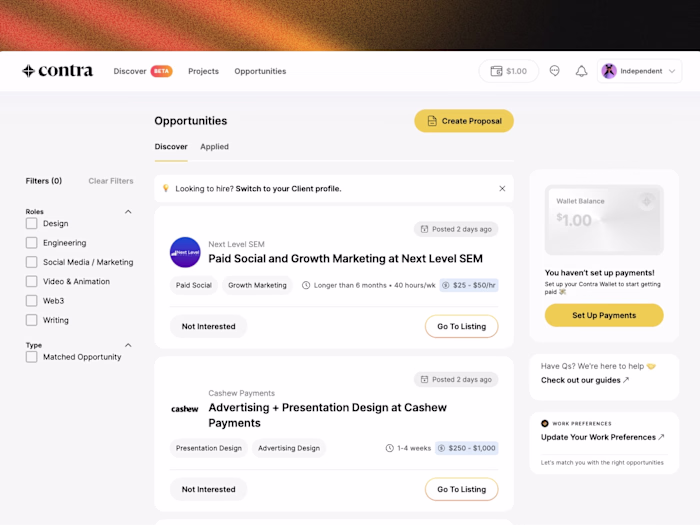Open Paid Social and Growth Marketing listing title

pyautogui.click(x=346, y=258)
